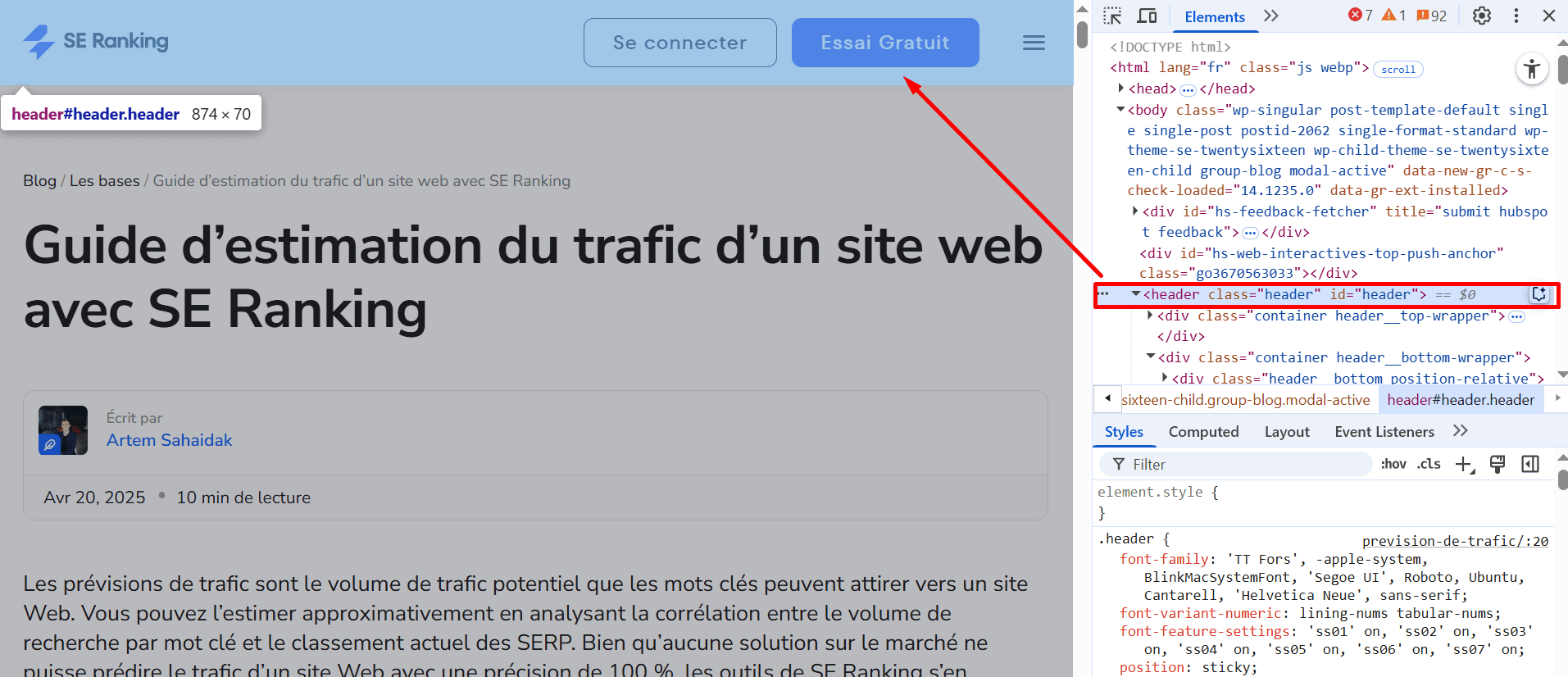Viewport: 1568px width, 677px height.
Task: Expand the header__top-wrapper div node
Action: 1150,315
